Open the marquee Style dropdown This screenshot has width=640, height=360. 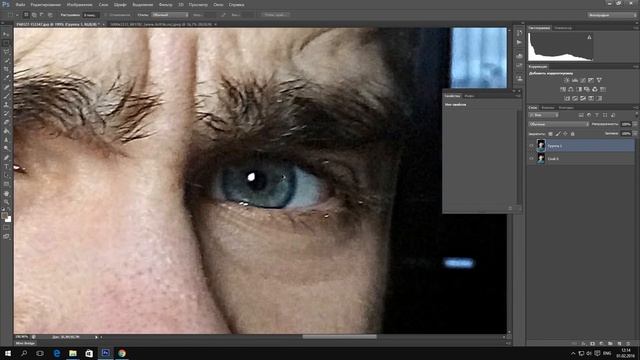pos(170,15)
